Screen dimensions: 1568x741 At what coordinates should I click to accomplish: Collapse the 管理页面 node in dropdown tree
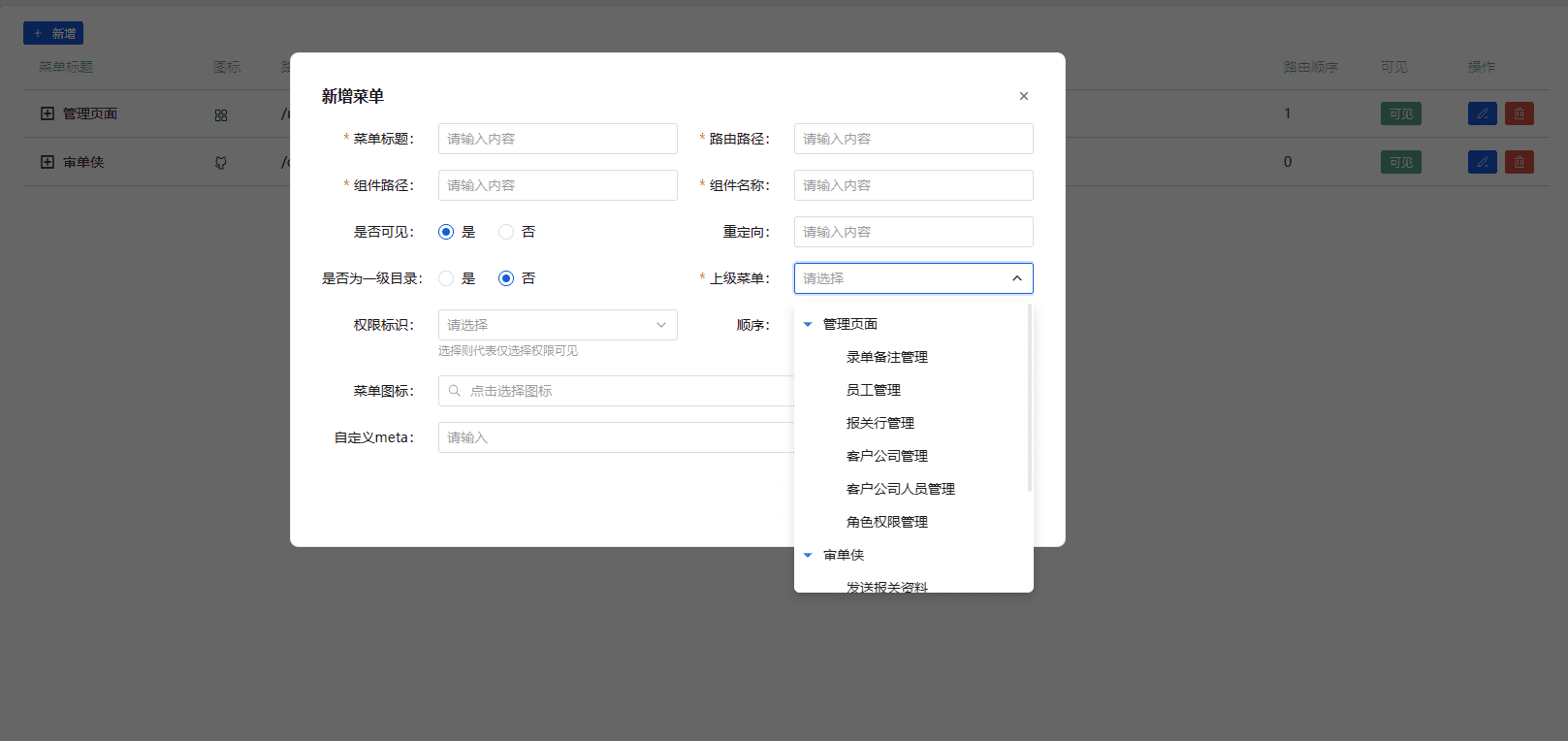pyautogui.click(x=808, y=324)
